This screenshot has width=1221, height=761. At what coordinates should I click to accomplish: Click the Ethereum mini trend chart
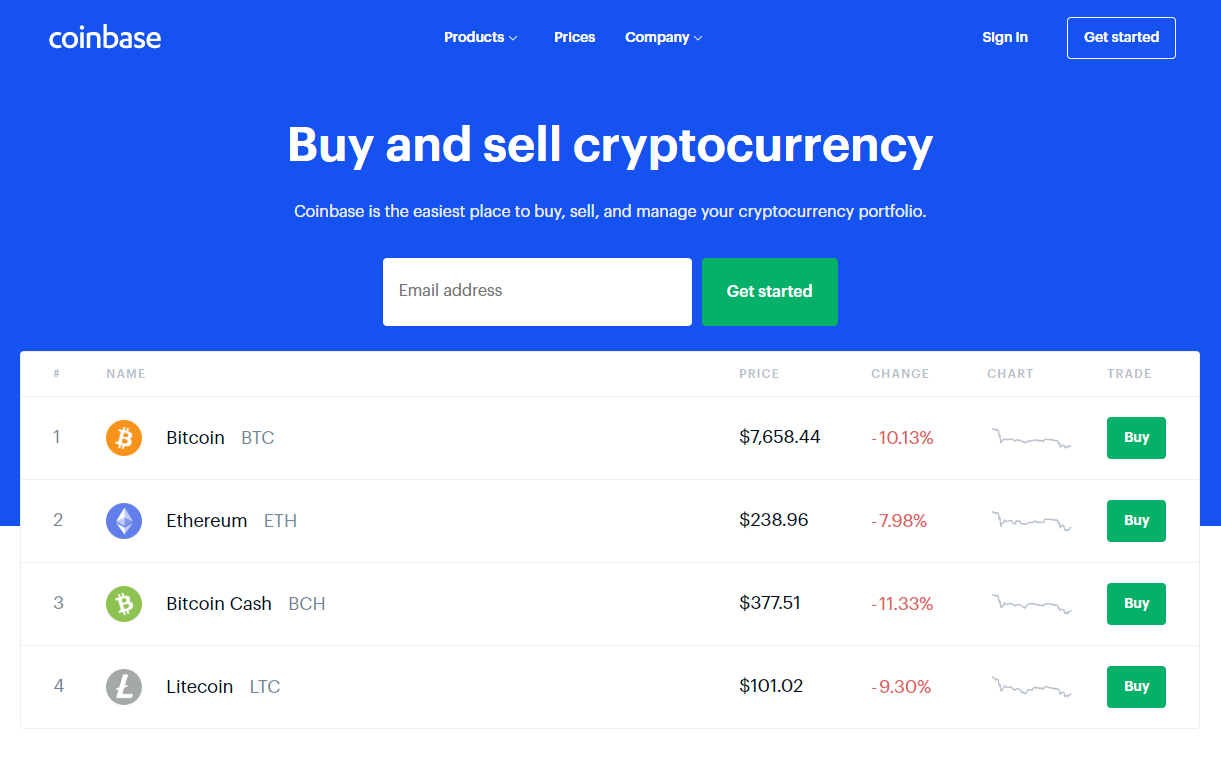click(x=1031, y=520)
